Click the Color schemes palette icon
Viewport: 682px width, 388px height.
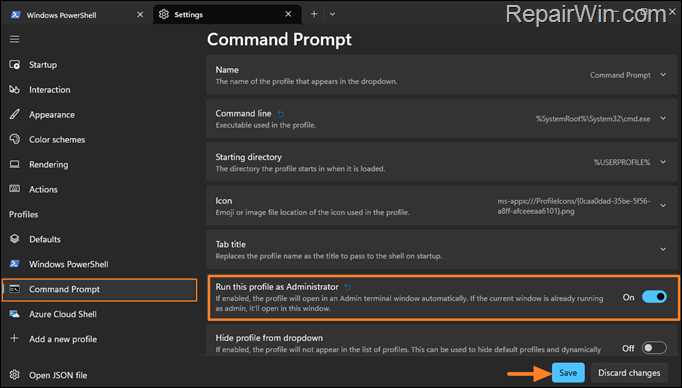[14, 139]
